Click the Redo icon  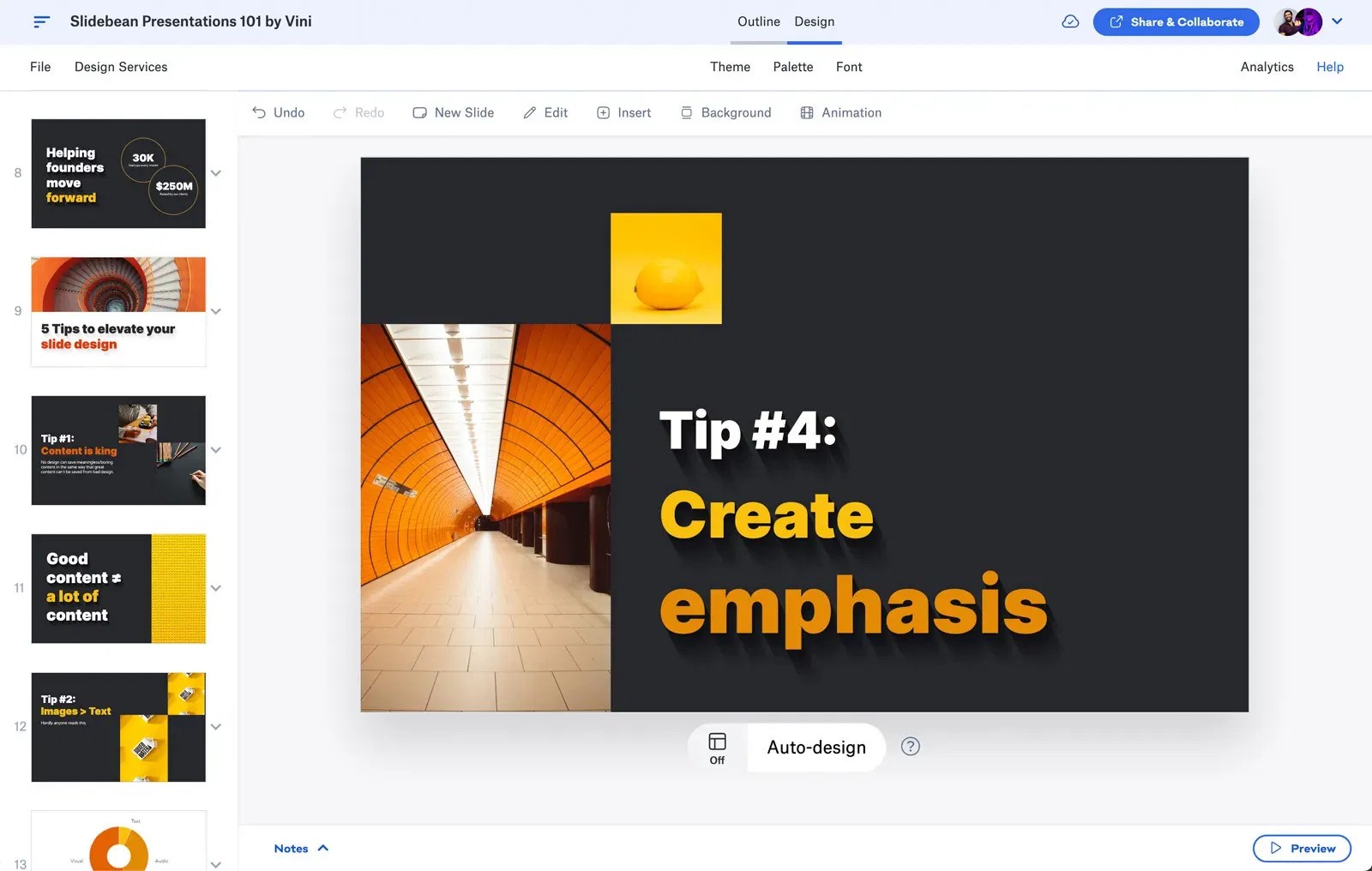341,112
